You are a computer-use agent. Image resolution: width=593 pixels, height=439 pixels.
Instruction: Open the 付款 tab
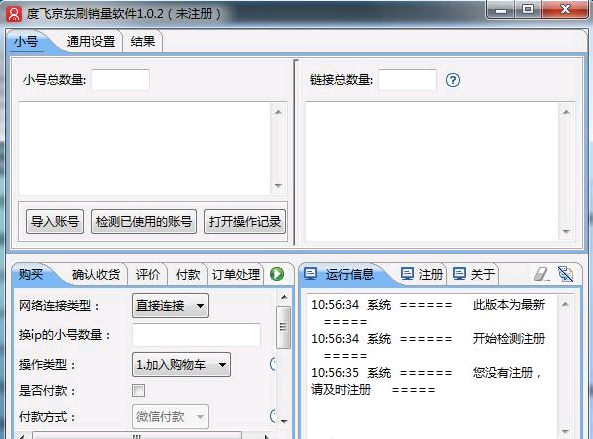188,275
